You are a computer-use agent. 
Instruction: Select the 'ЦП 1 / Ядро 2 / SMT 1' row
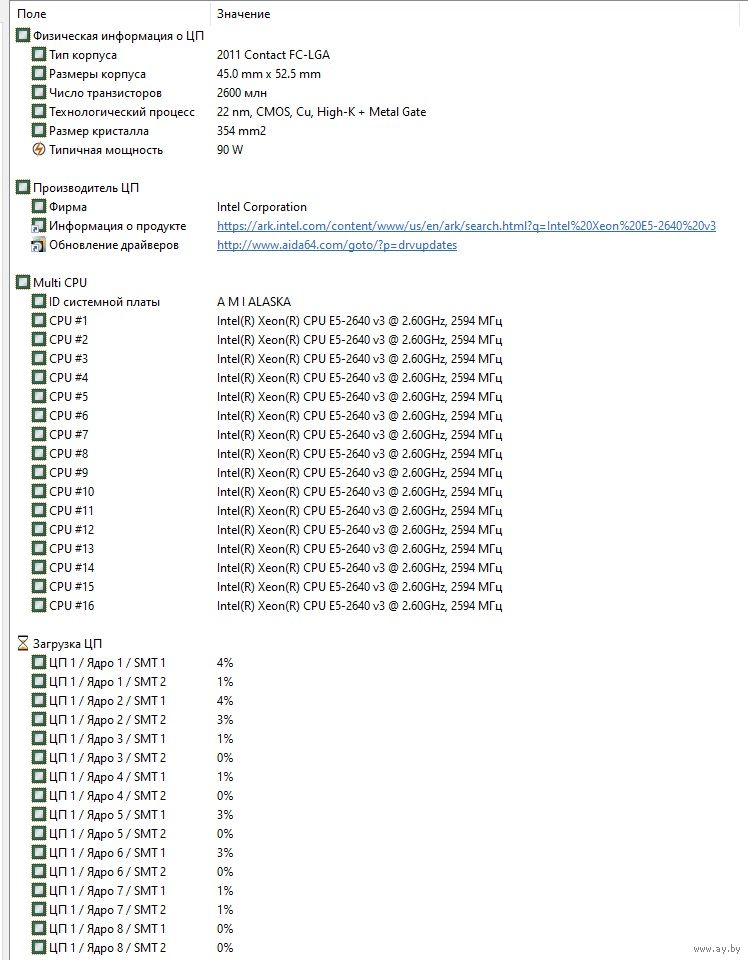point(107,700)
